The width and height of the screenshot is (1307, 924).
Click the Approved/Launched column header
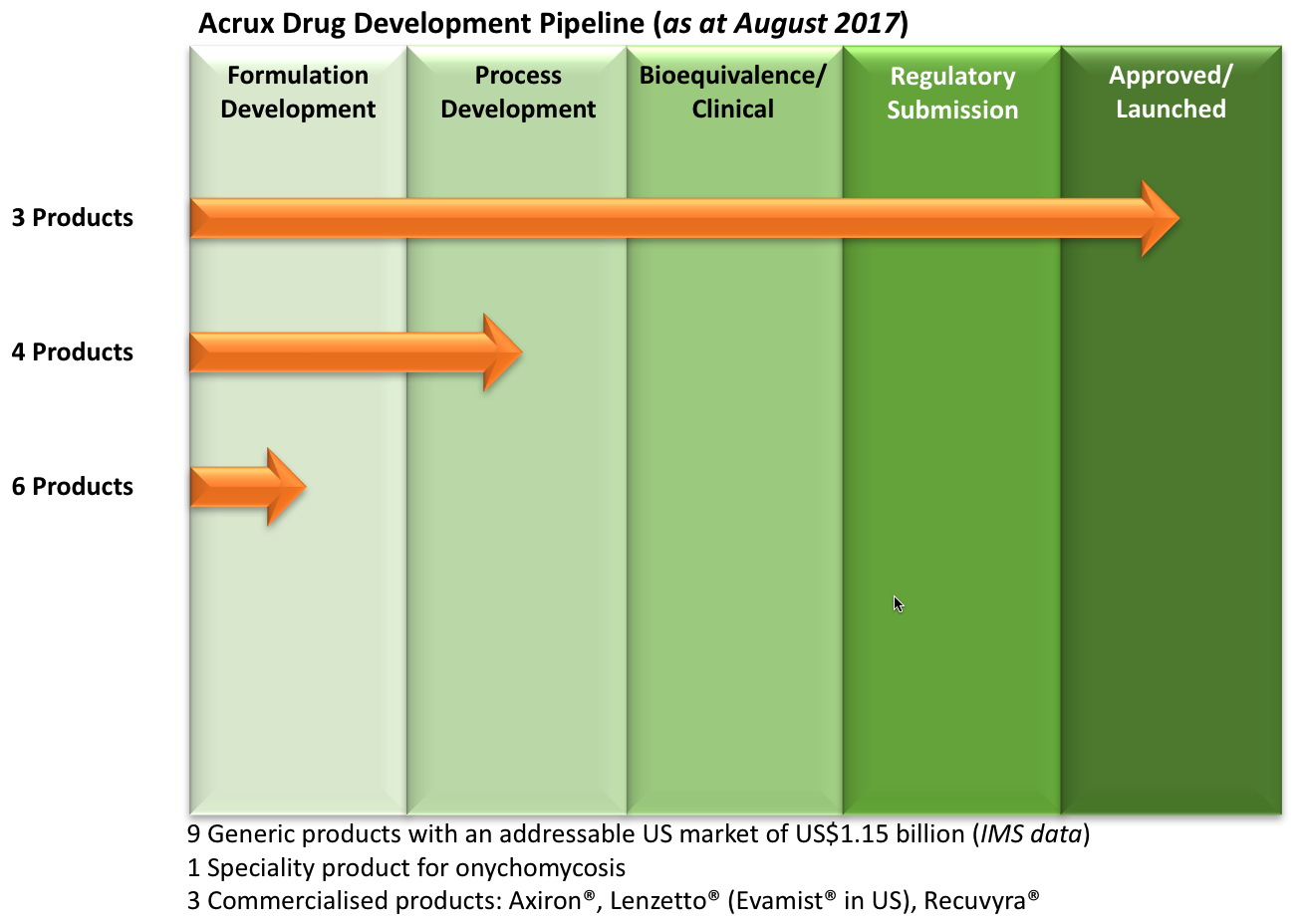pos(1171,92)
